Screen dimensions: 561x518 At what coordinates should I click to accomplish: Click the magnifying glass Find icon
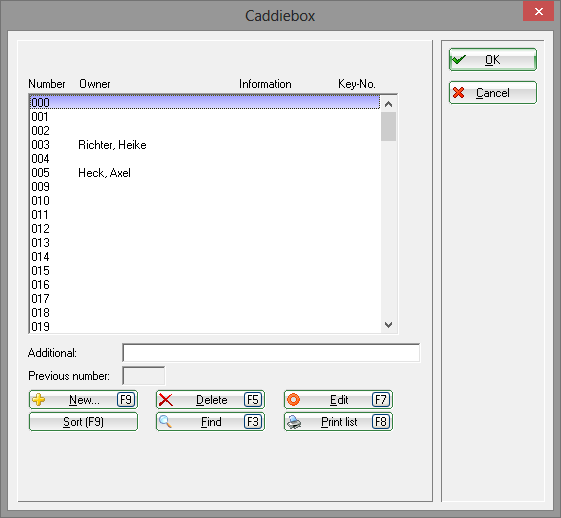(165, 421)
